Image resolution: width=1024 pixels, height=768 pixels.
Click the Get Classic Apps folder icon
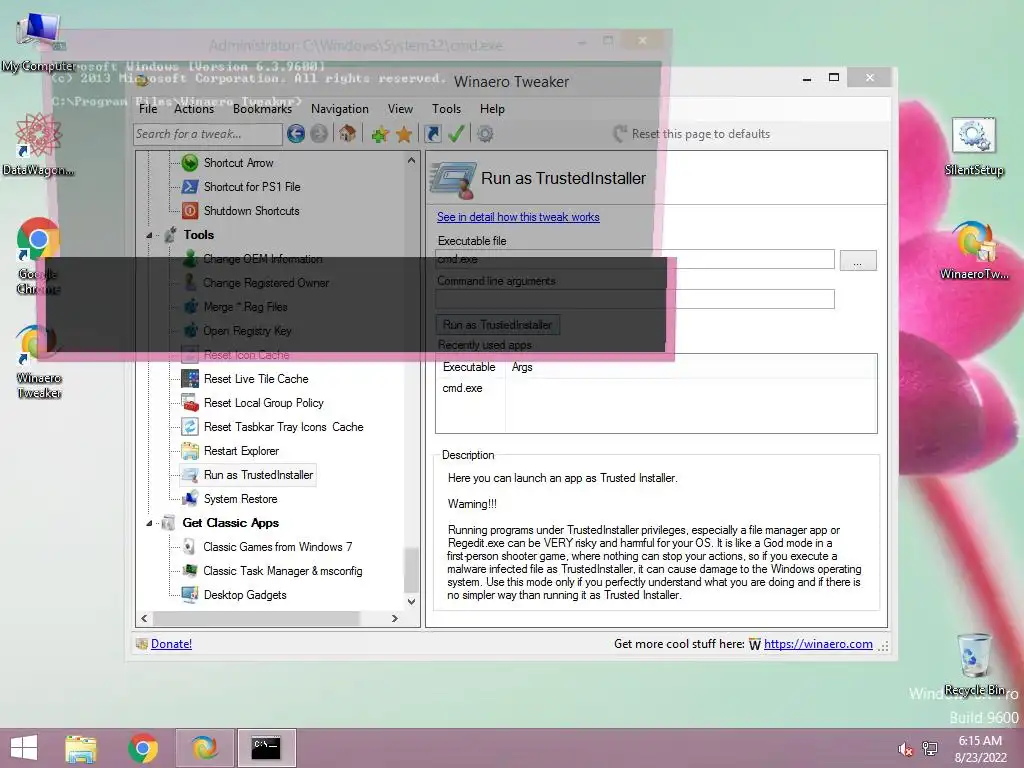coord(169,523)
